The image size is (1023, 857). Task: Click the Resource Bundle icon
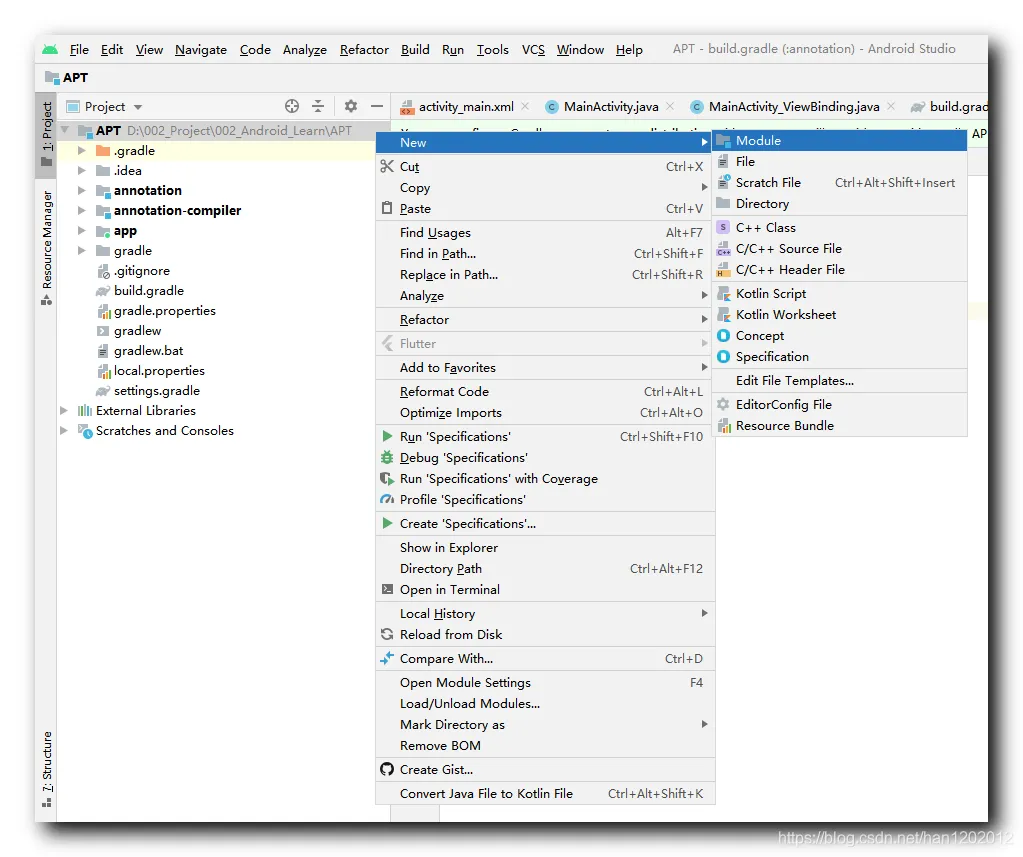723,425
